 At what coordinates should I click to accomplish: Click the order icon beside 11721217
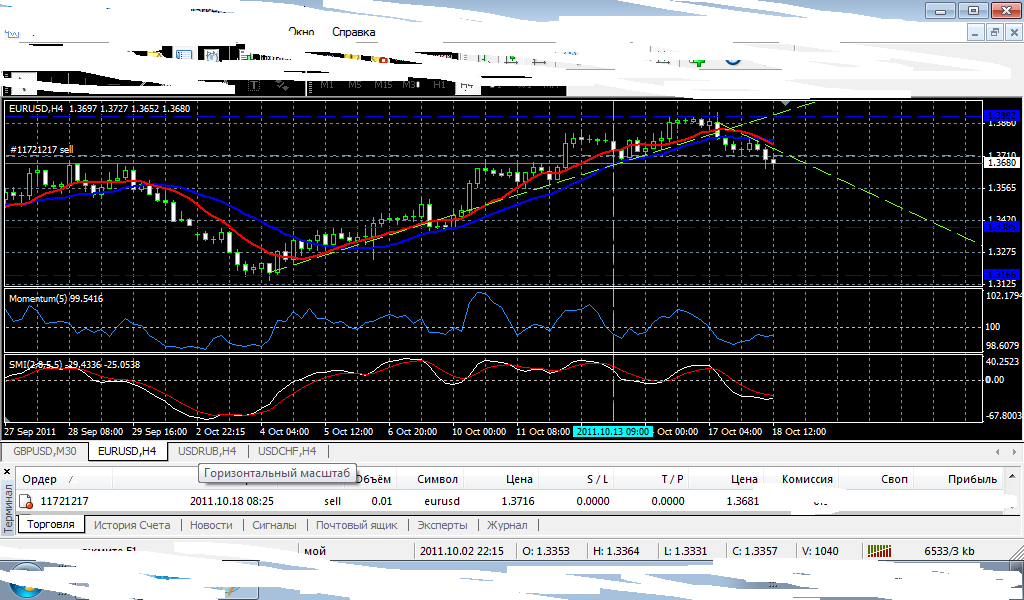[26, 501]
